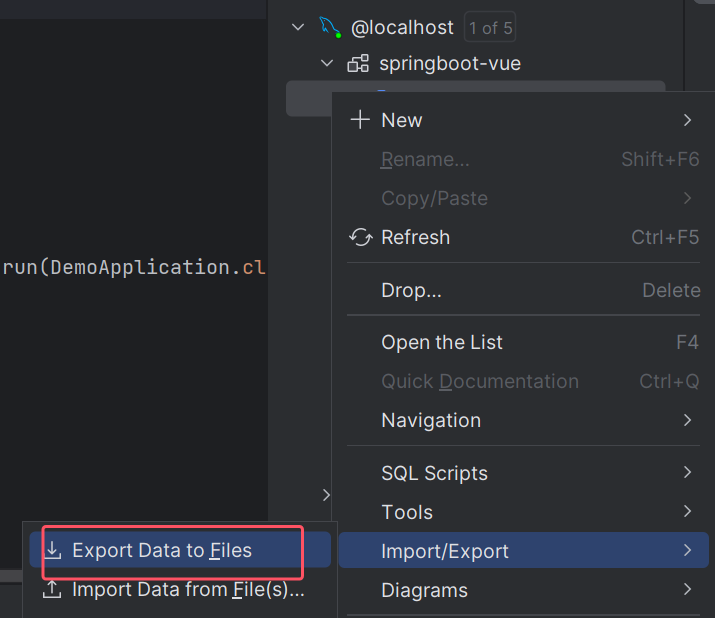The image size is (715, 618).
Task: Click the '1 of 5' schema counter badge
Action: 491,28
